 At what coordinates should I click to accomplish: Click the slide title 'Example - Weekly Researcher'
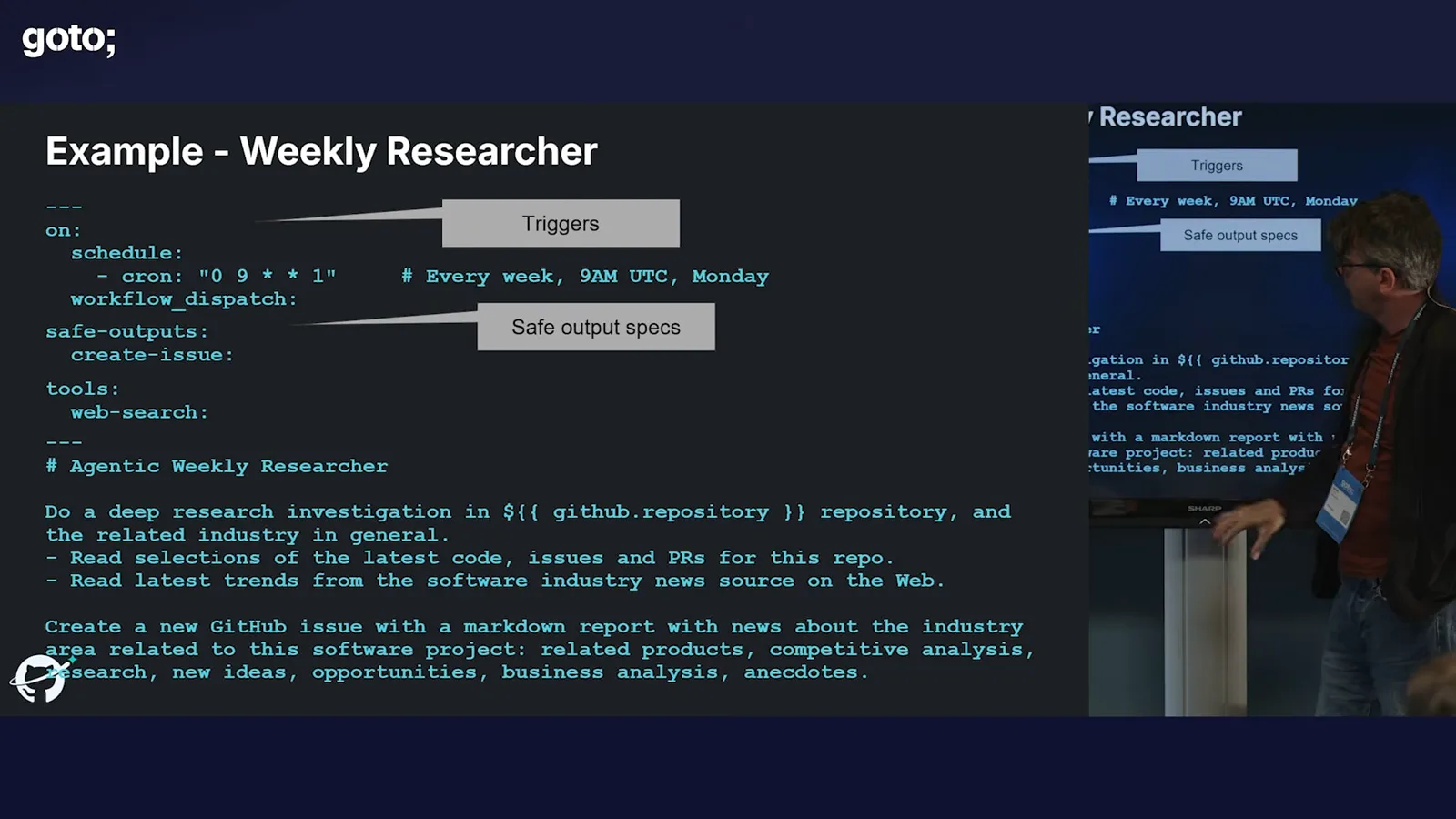(321, 151)
